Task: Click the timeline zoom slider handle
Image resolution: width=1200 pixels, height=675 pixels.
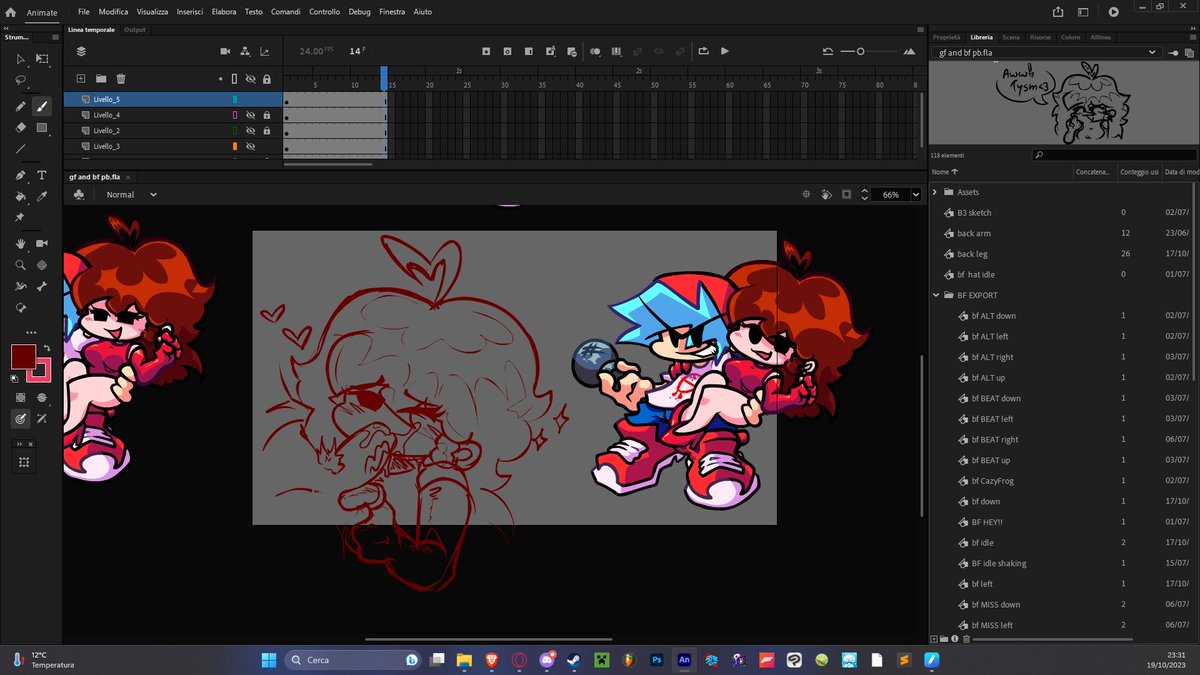Action: [860, 51]
